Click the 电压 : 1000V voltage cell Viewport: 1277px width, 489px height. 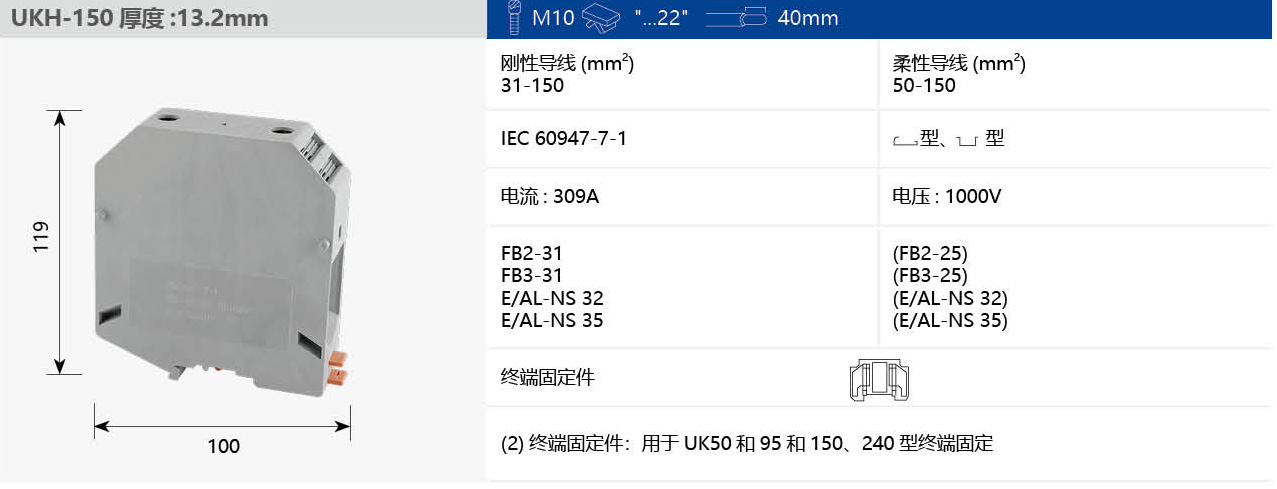click(946, 197)
